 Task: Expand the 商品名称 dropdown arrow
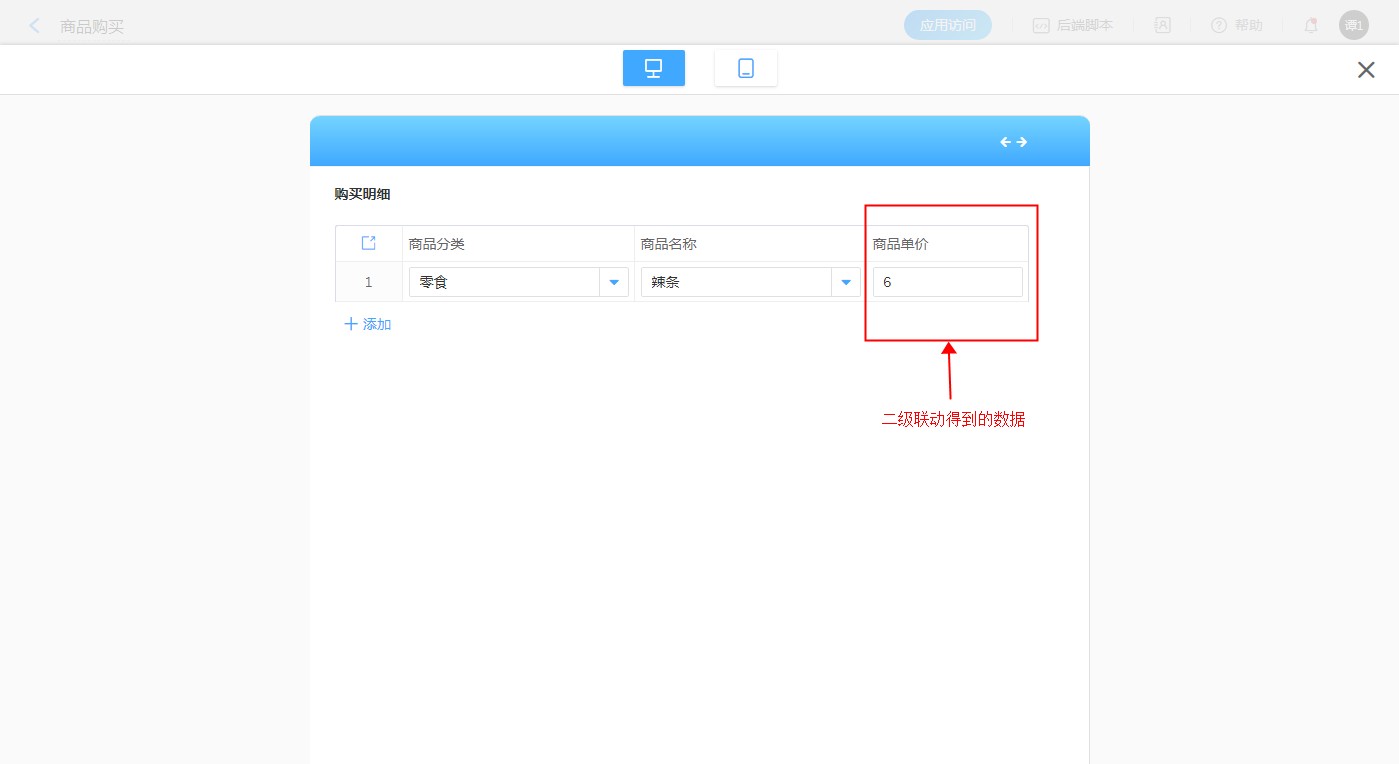point(846,283)
